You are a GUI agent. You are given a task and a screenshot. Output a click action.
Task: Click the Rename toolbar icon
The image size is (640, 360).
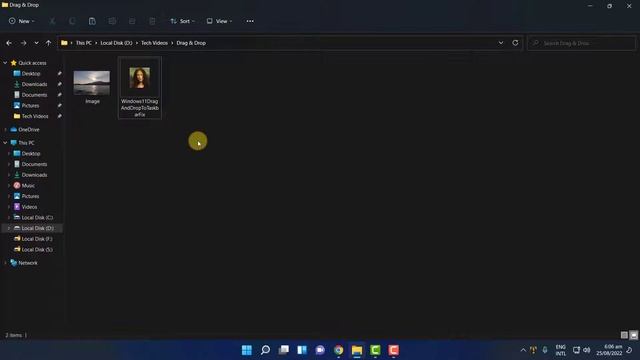(x=112, y=21)
